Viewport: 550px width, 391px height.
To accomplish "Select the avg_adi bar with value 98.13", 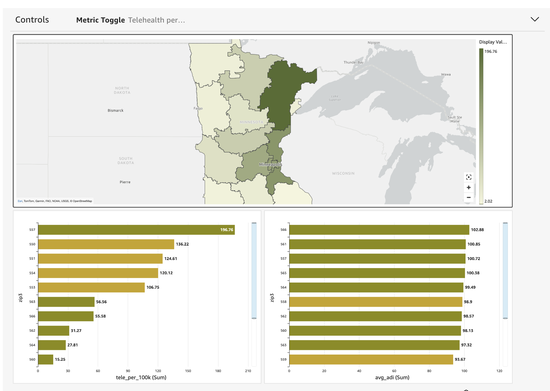I will 375,331.
